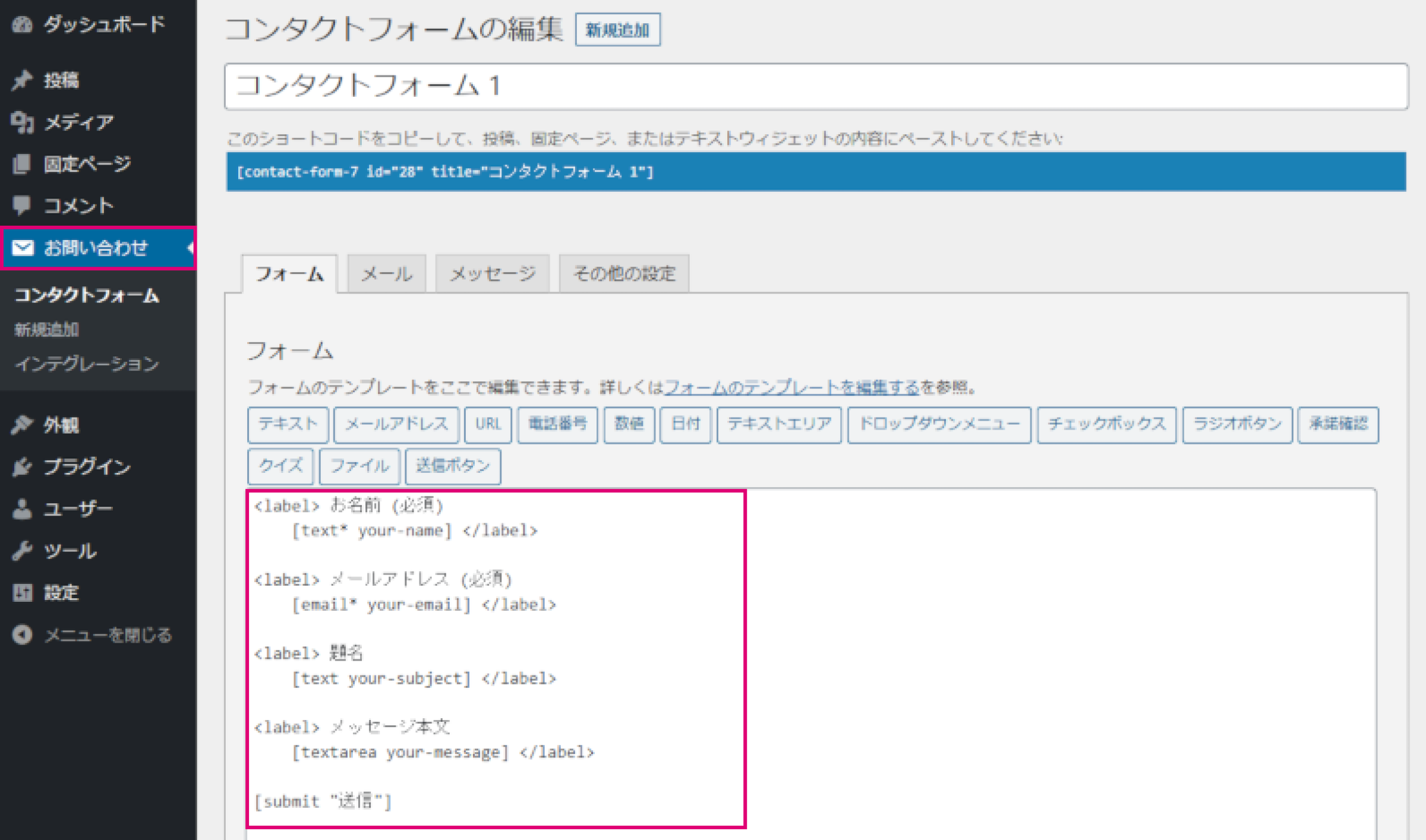Click the pages icon beside 固定ページ
This screenshot has width=1426, height=840.
pyautogui.click(x=22, y=164)
